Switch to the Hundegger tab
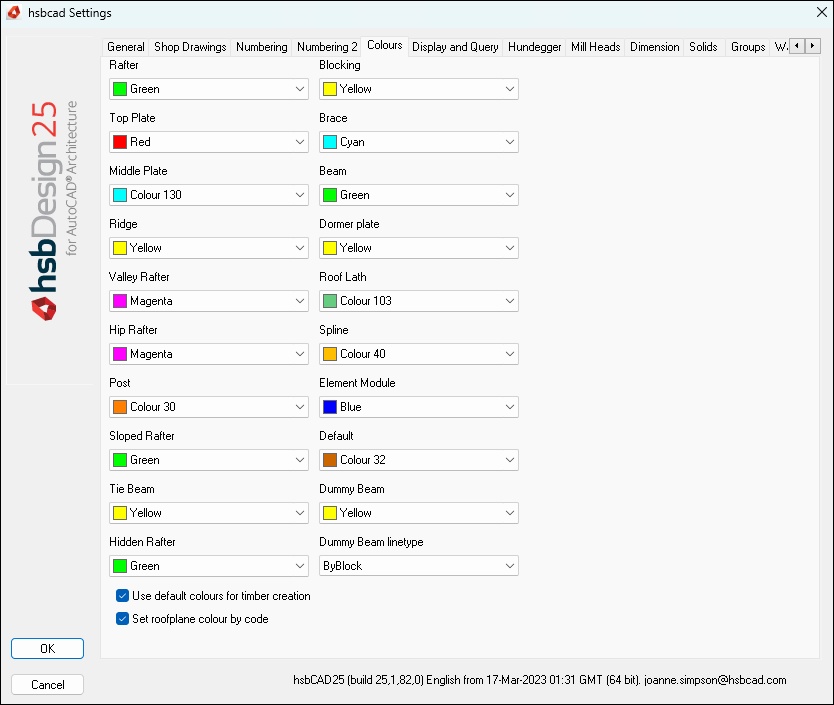 pos(535,47)
